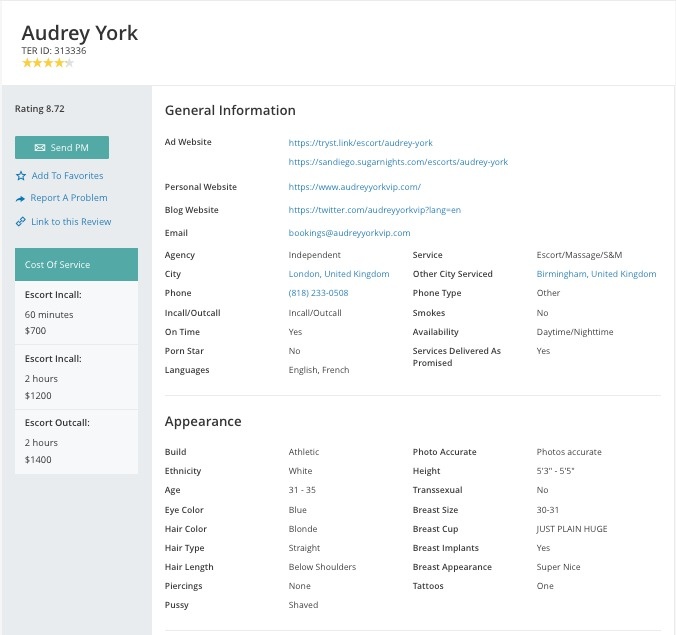
Task: Click the star icon beside Add To Favorites
Action: pyautogui.click(x=21, y=176)
